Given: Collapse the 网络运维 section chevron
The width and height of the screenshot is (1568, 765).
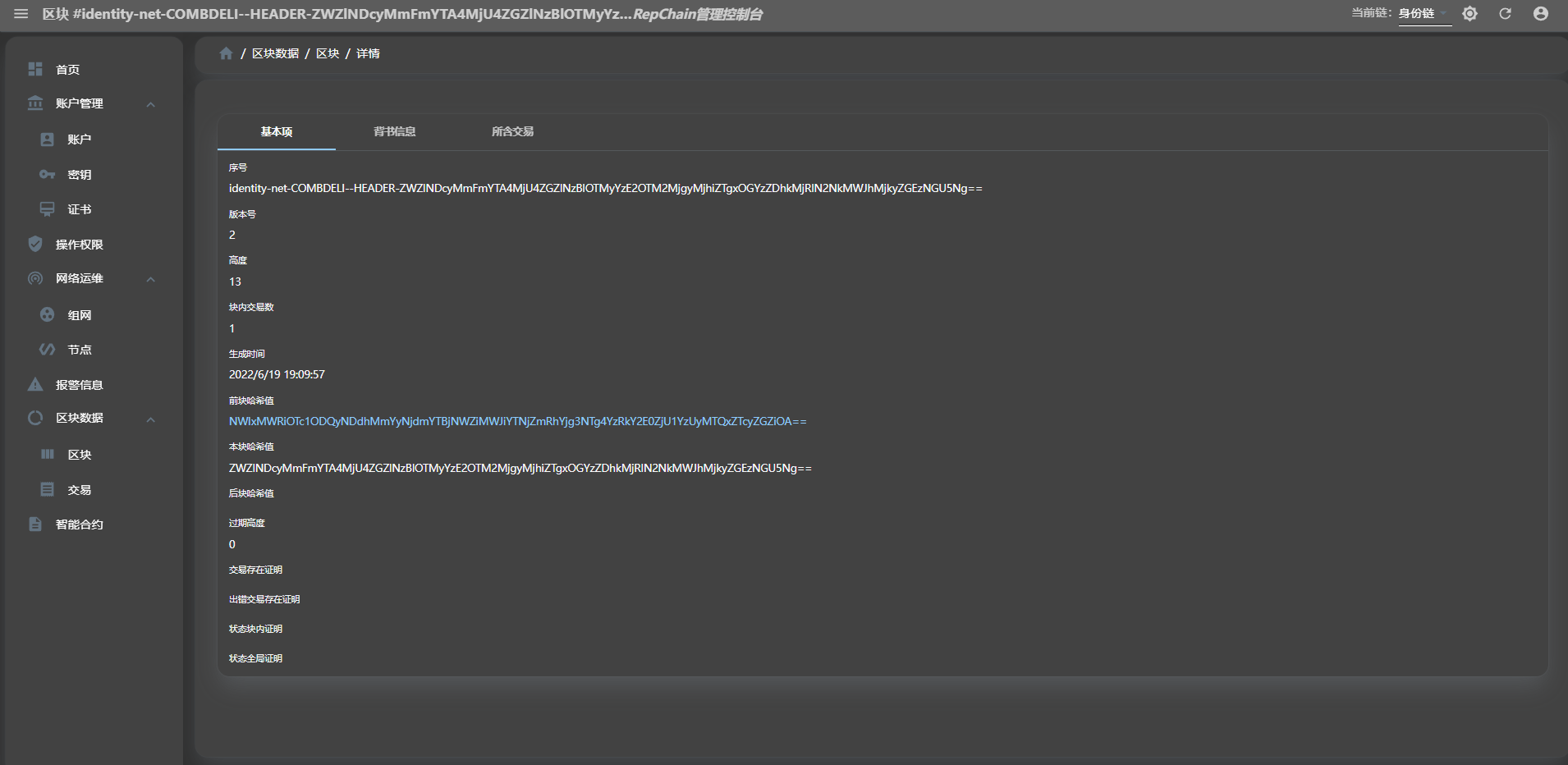Looking at the screenshot, I should tap(151, 279).
